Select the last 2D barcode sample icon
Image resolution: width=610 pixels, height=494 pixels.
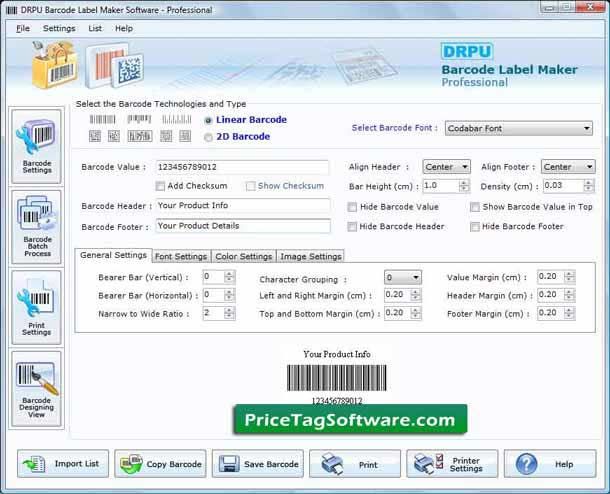185,136
